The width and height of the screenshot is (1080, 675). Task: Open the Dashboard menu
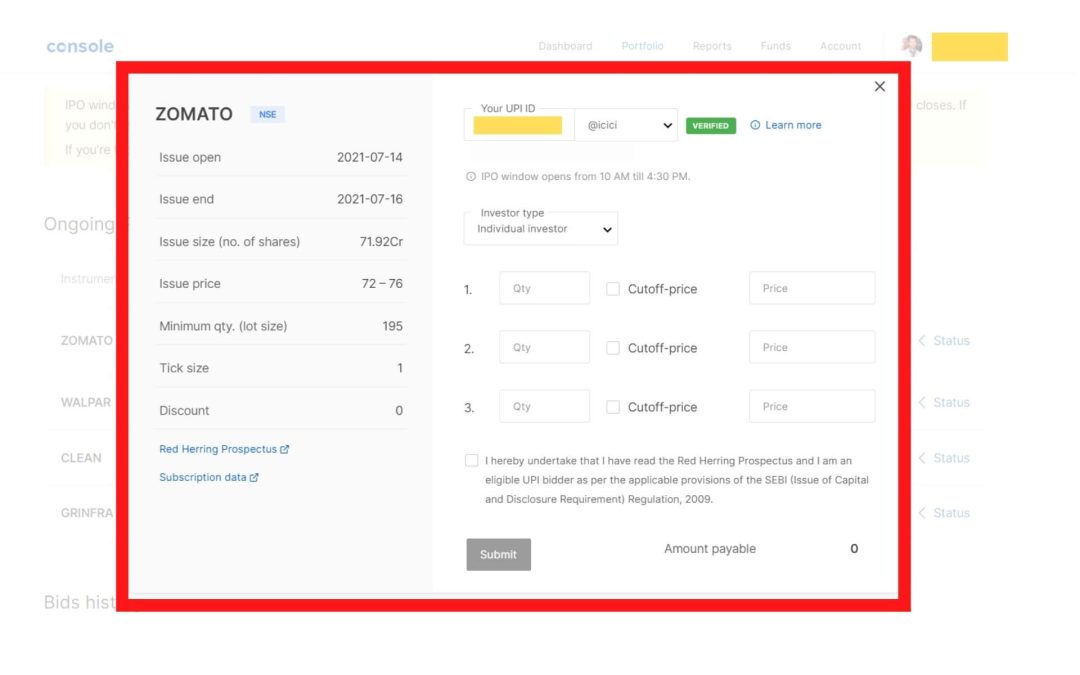coord(565,46)
